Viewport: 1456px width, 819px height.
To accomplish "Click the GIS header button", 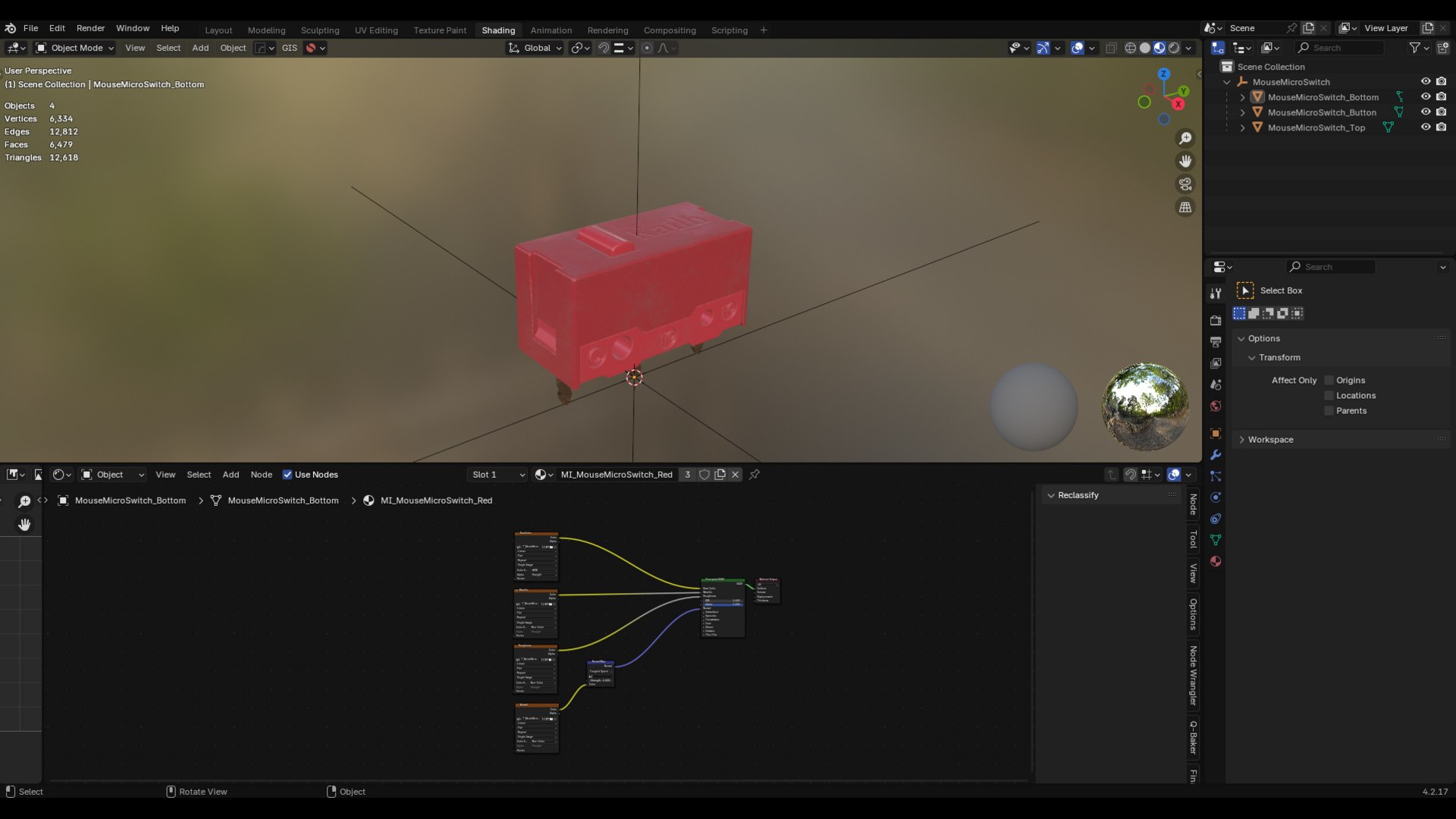I will pyautogui.click(x=290, y=48).
